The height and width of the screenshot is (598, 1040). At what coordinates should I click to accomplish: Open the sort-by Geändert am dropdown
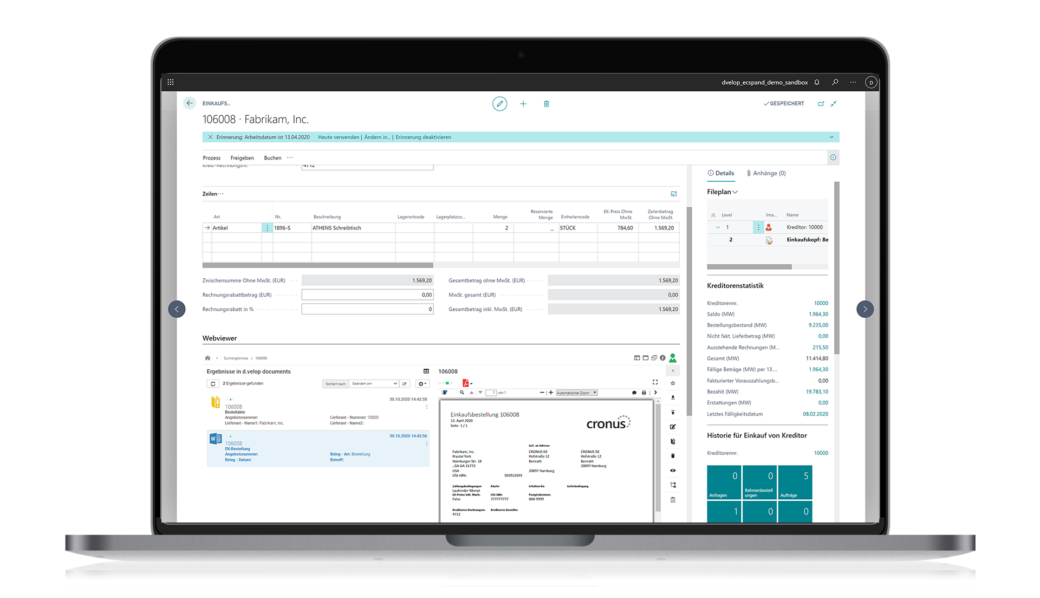[x=374, y=383]
